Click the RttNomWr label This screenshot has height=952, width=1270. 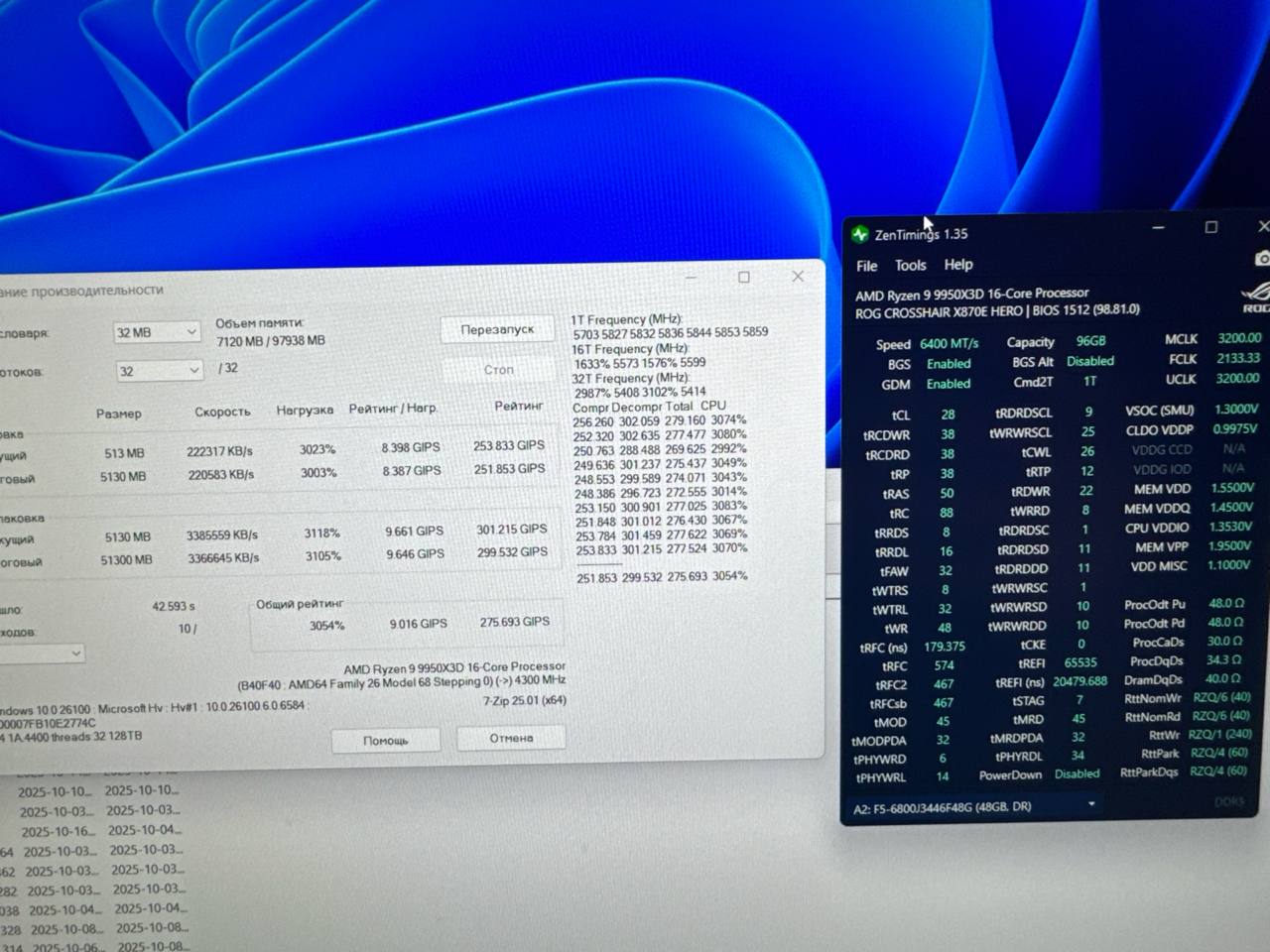pyautogui.click(x=1153, y=698)
